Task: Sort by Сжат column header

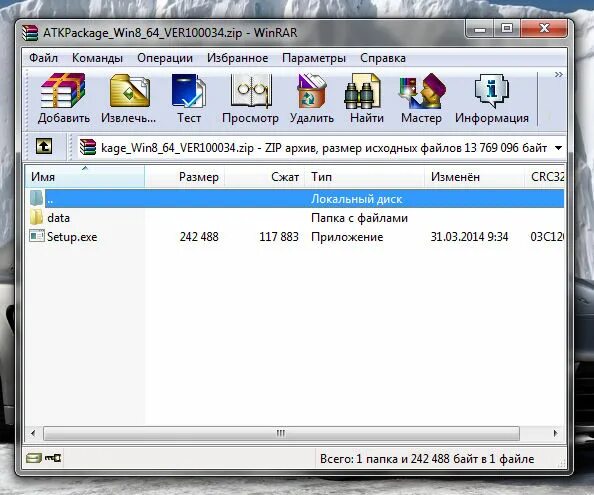Action: coord(265,176)
